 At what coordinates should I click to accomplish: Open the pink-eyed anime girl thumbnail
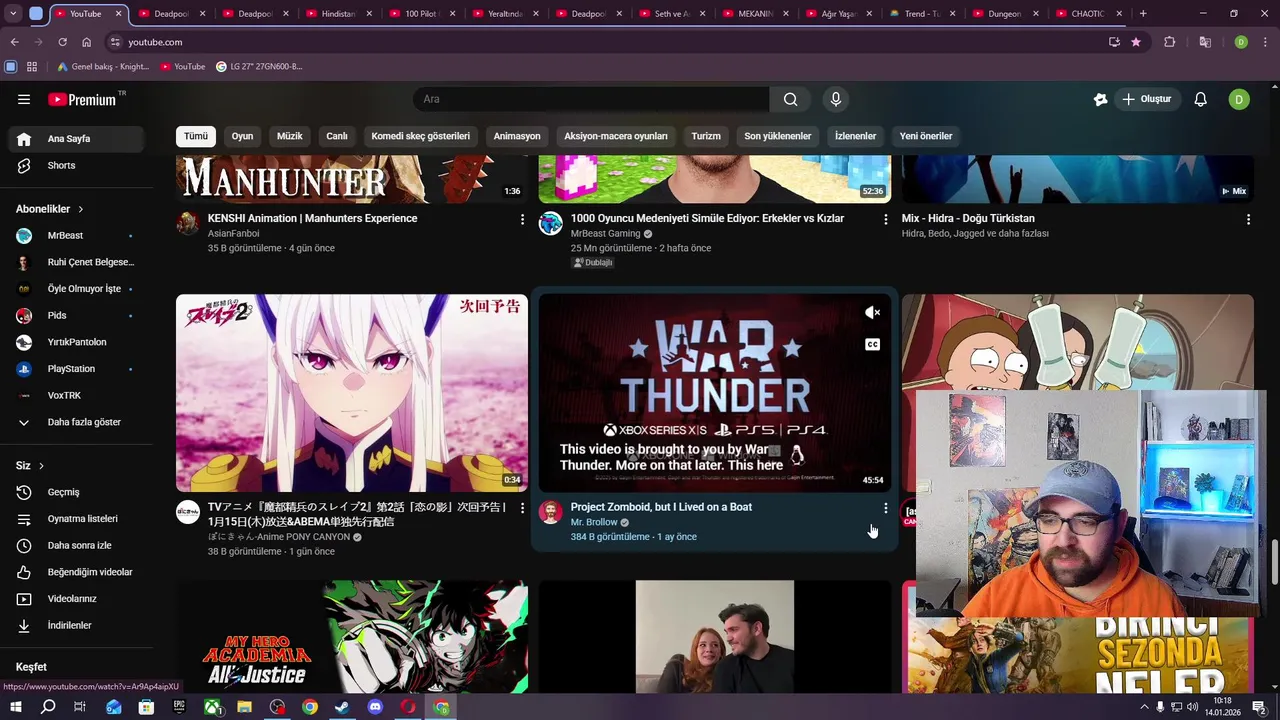coord(352,393)
